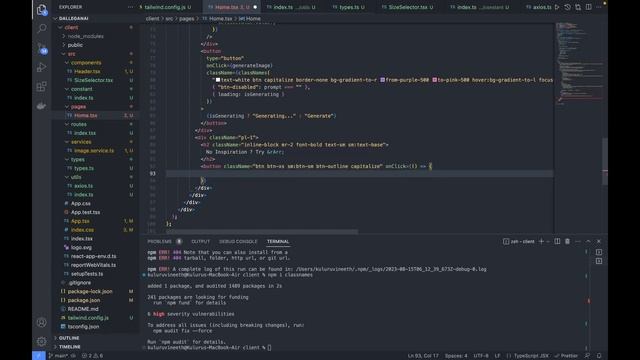Open the Docker view in activity bar
Screen dimensions: 640x360
coord(42,106)
